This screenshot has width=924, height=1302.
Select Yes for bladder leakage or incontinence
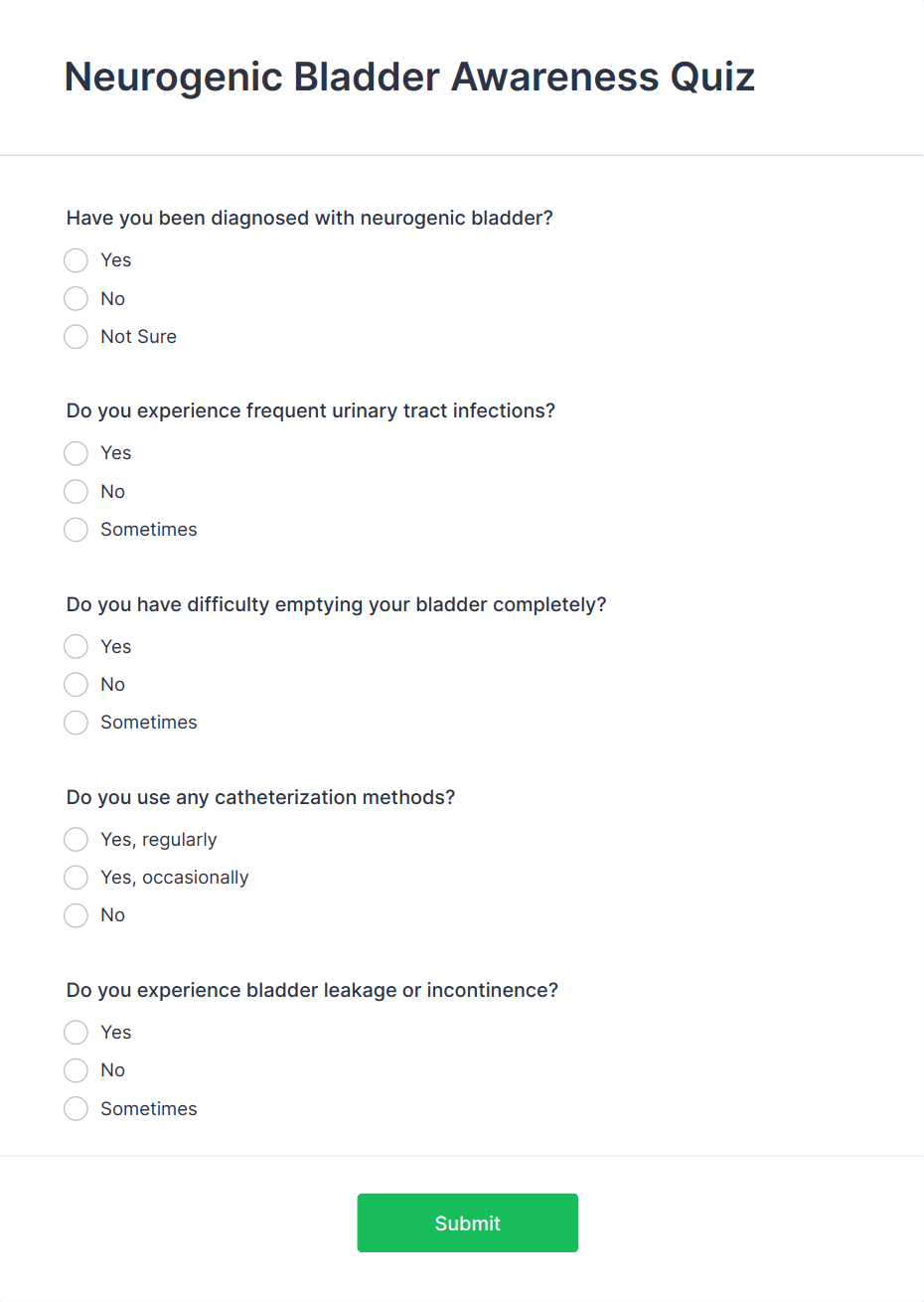pyautogui.click(x=77, y=1033)
